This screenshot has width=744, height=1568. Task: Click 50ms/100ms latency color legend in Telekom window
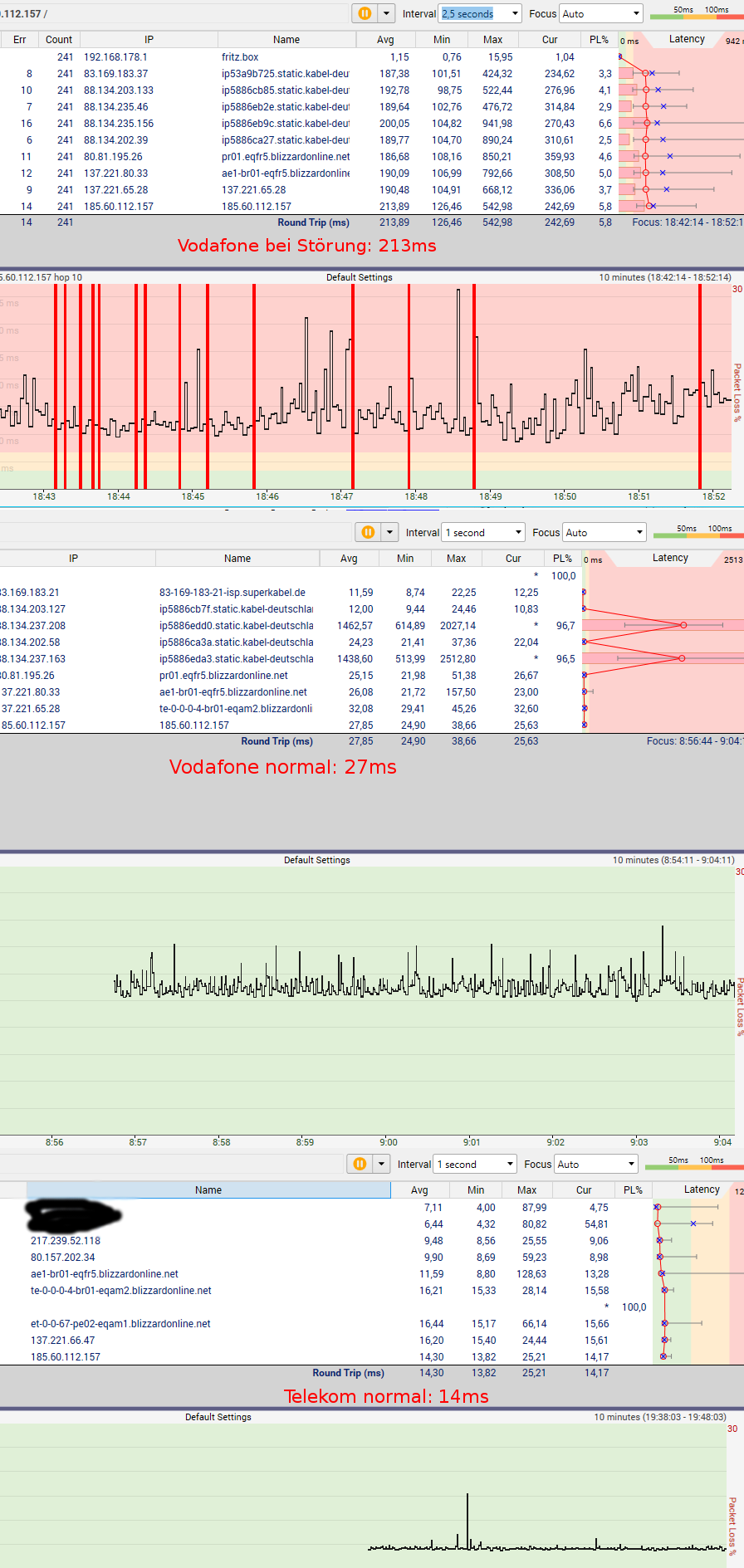click(x=695, y=1164)
